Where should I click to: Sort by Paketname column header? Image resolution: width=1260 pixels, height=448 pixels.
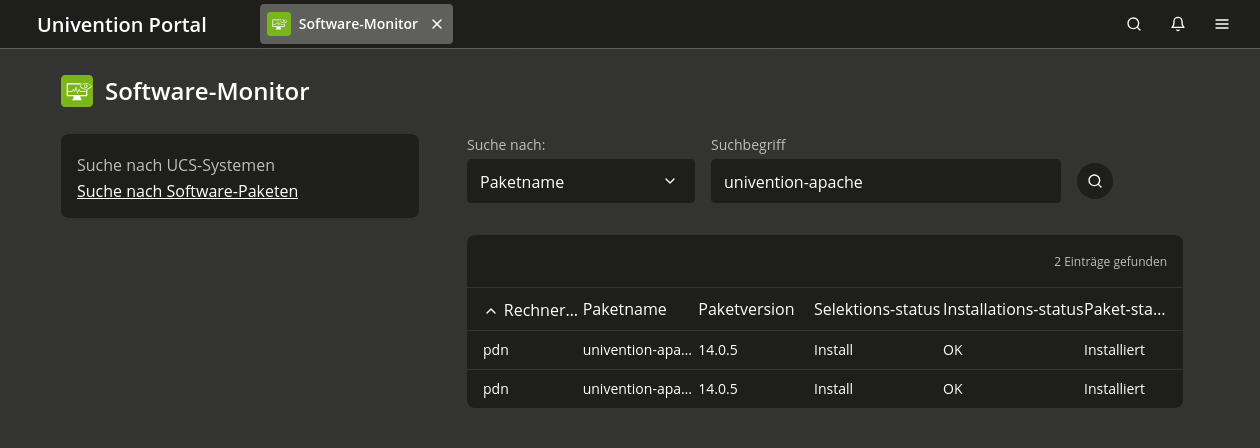[x=624, y=310]
